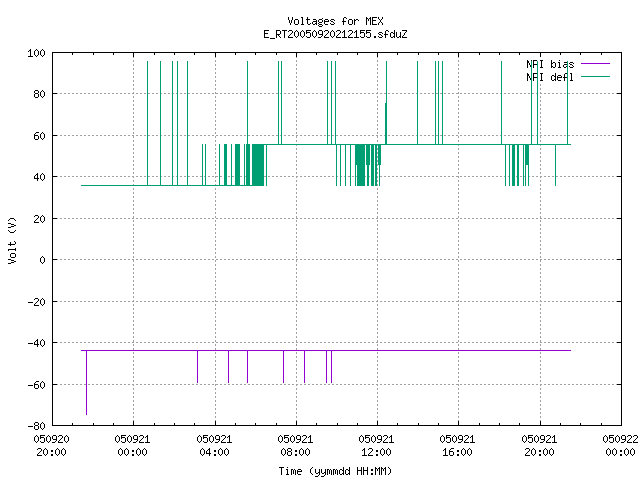
Task: Click the y-axis tick label 80
Action: coord(39,94)
